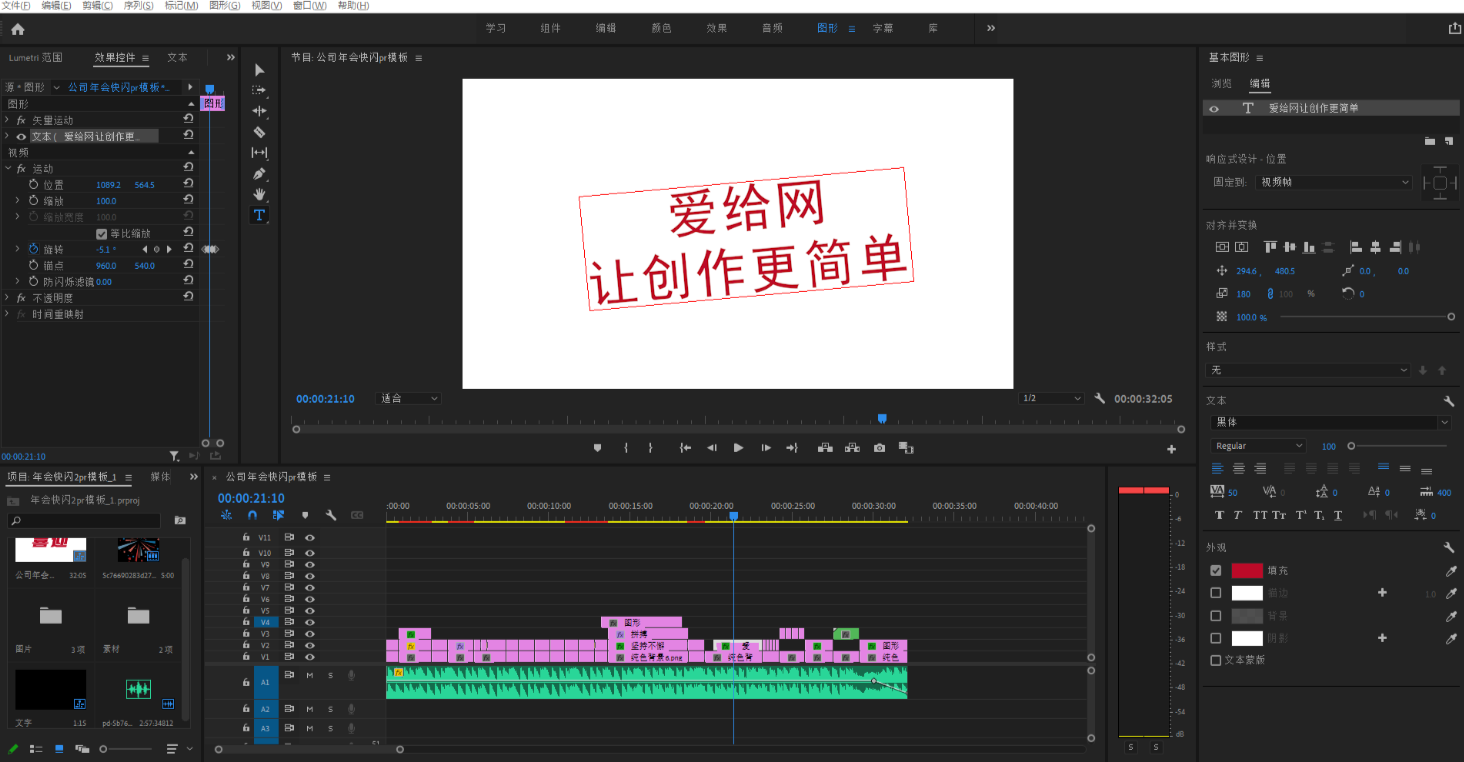This screenshot has width=1464, height=762.
Task: Show more workspaces via overflow chevron
Action: (x=991, y=28)
